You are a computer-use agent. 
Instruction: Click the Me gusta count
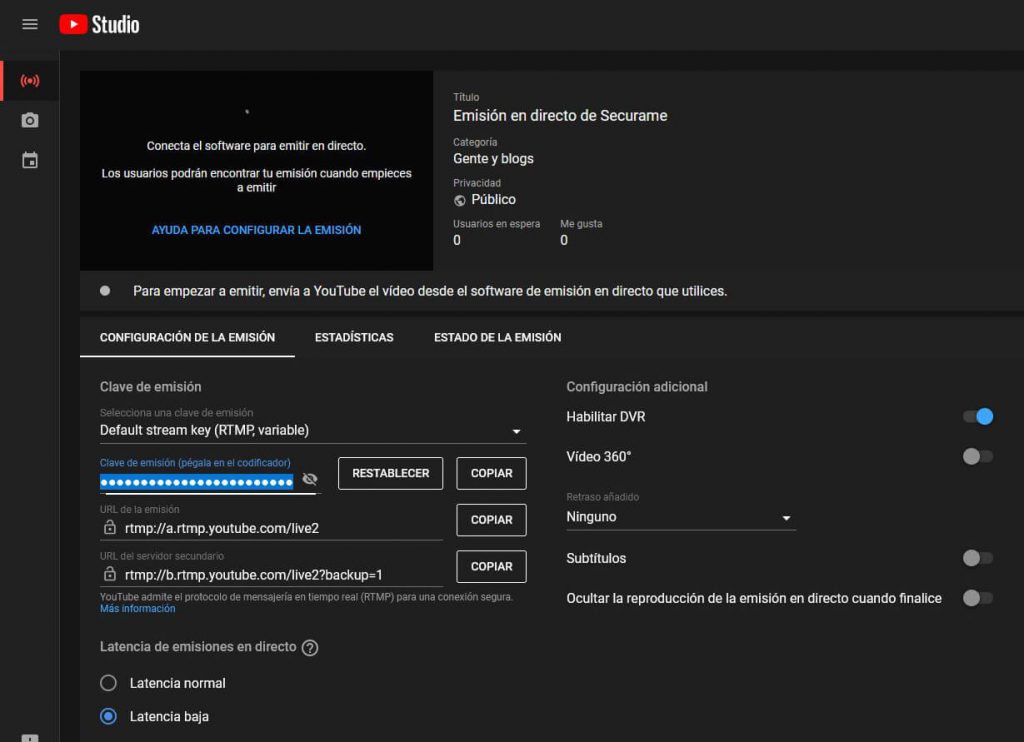[x=564, y=240]
